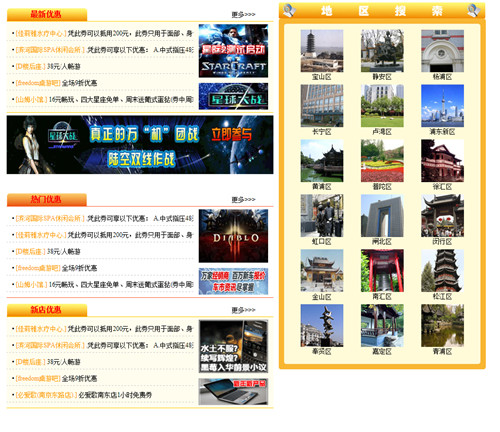
Task: Open 更多>>> link in 热门优惠 section
Action: click(x=244, y=199)
